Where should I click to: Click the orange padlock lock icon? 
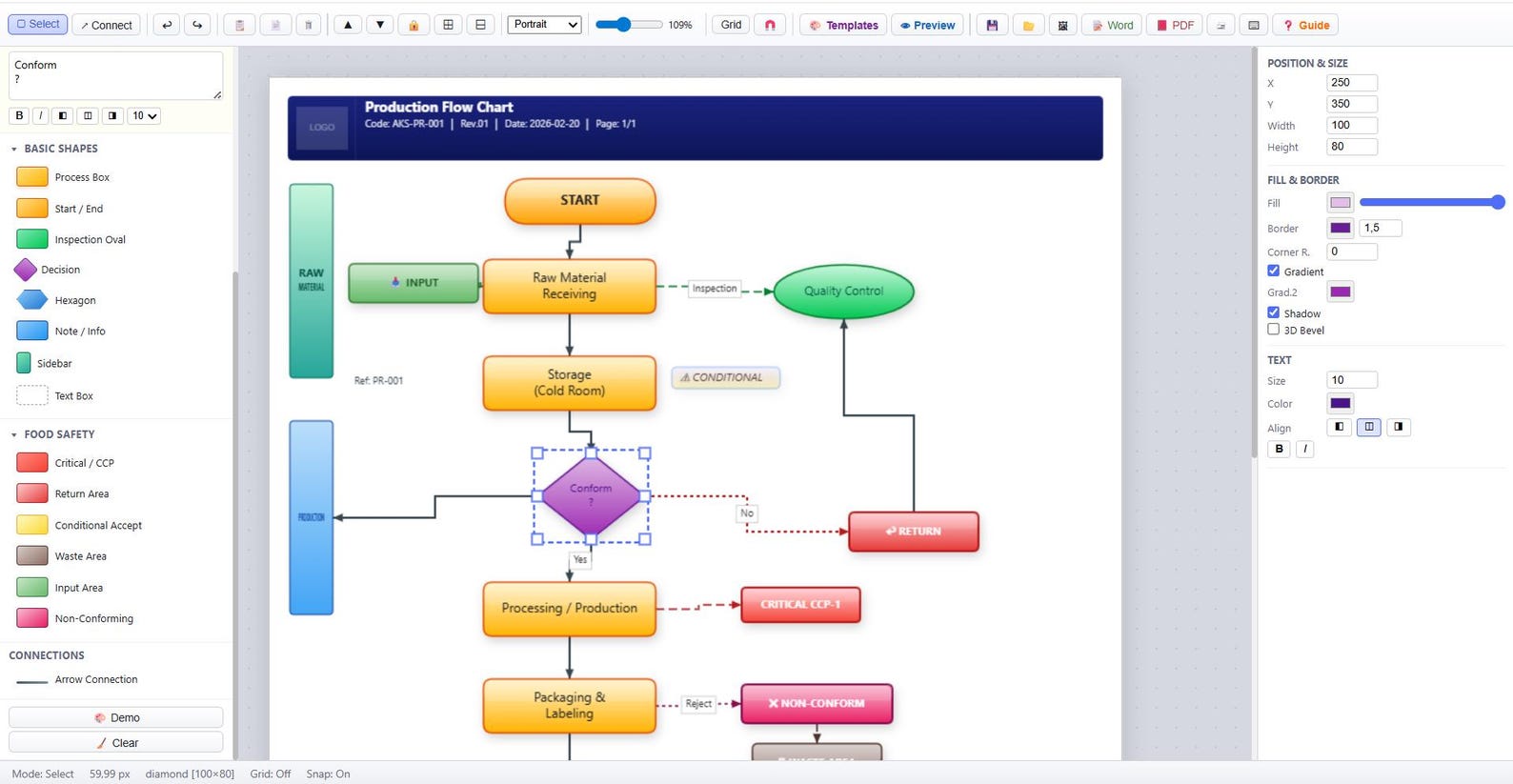[x=414, y=25]
